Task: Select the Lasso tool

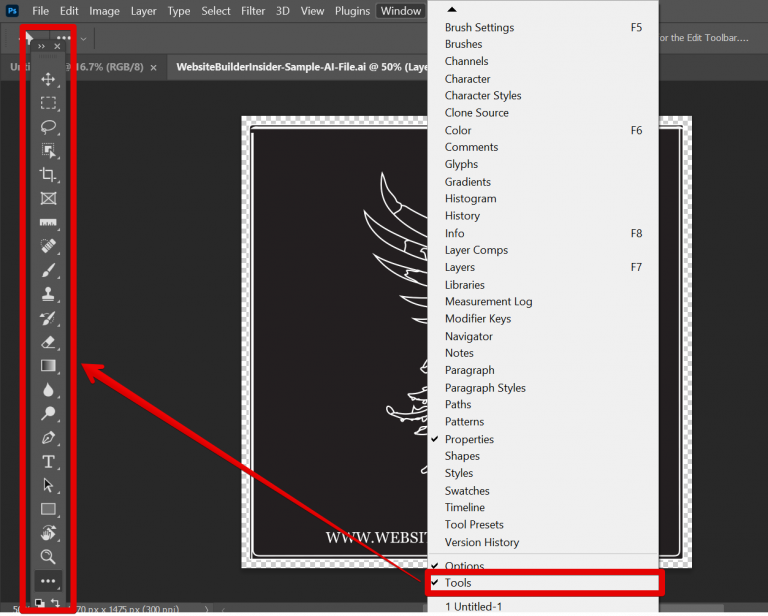Action: pyautogui.click(x=48, y=127)
